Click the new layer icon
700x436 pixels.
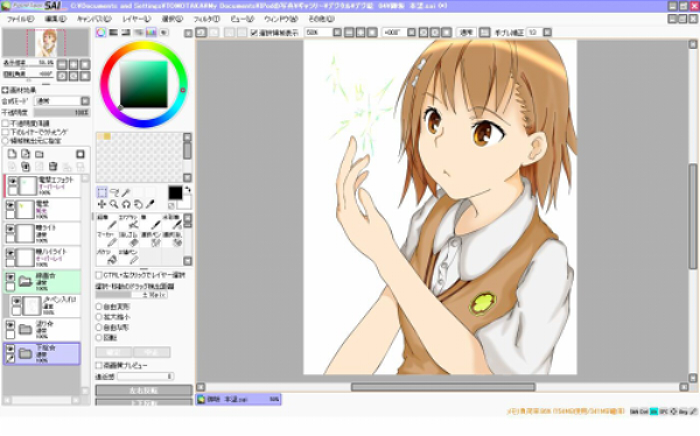click(12, 155)
